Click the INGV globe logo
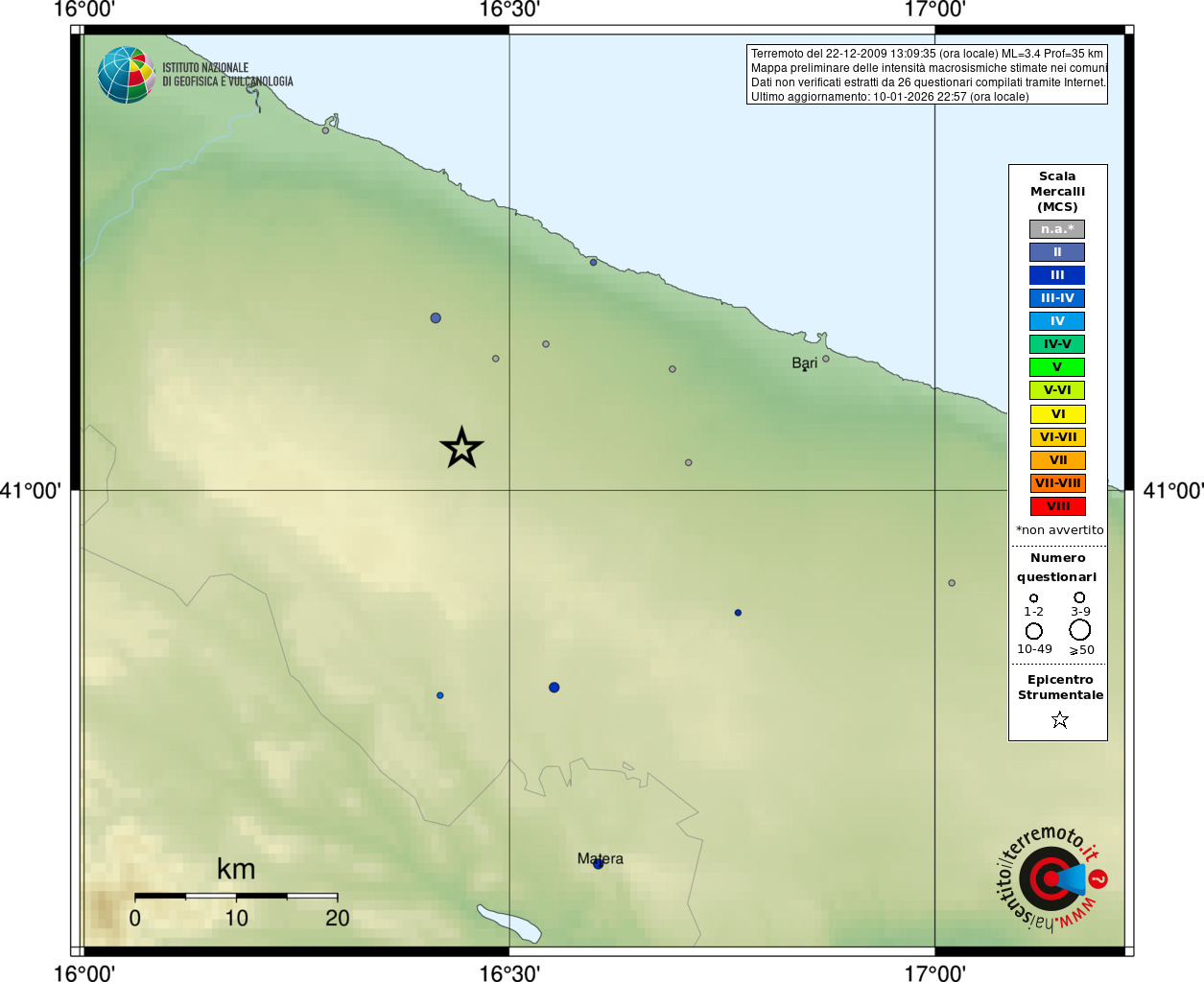 point(126,75)
